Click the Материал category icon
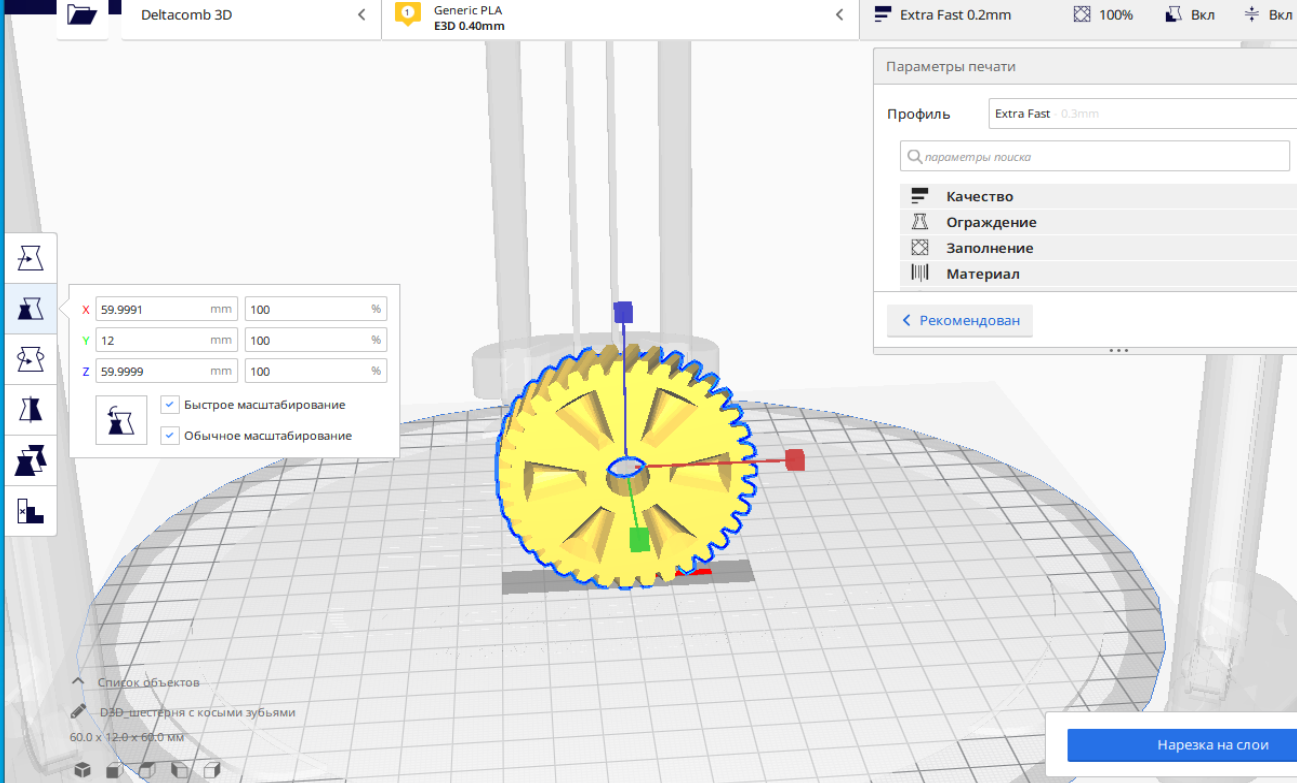Viewport: 1297px width, 783px height. pyautogui.click(x=920, y=273)
